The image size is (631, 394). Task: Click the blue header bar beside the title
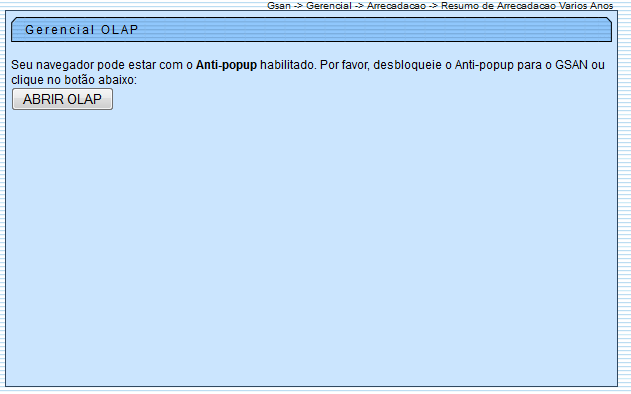[x=374, y=30]
